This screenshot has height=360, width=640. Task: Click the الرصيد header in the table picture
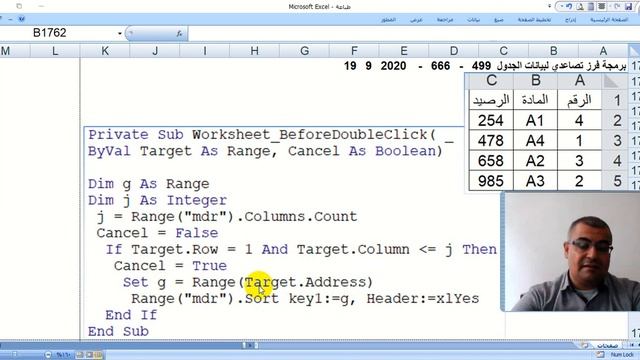(491, 100)
